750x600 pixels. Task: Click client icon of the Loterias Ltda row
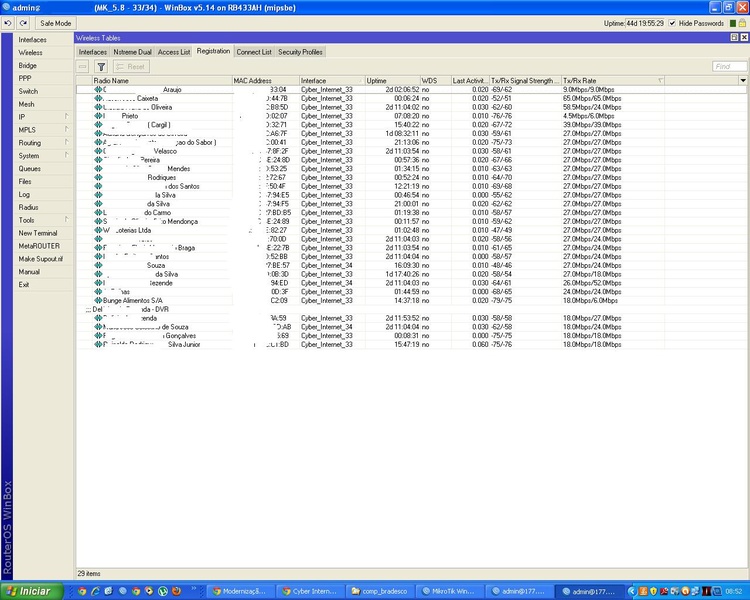(x=98, y=230)
